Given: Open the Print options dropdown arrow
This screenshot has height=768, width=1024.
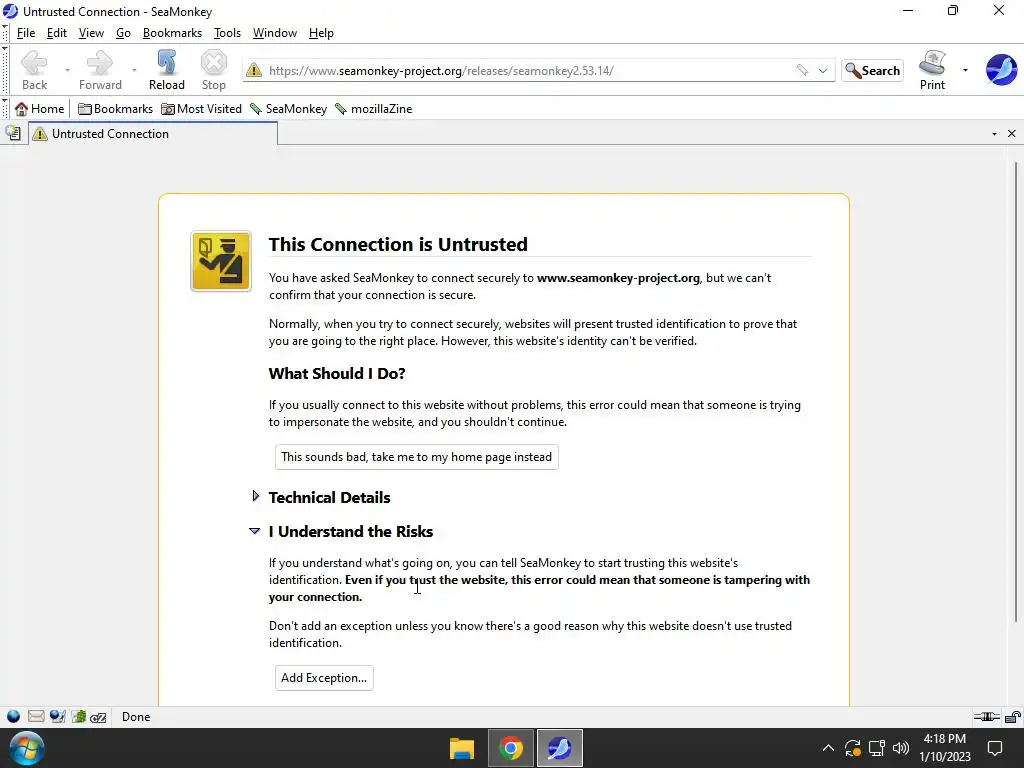Looking at the screenshot, I should [x=965, y=70].
